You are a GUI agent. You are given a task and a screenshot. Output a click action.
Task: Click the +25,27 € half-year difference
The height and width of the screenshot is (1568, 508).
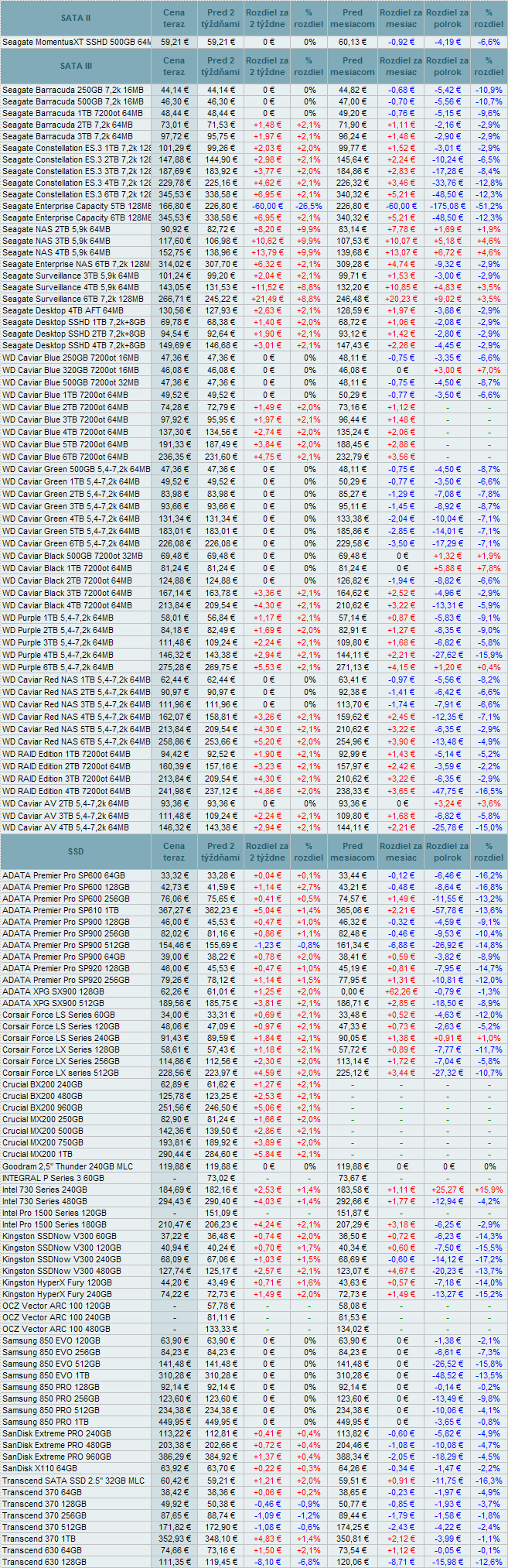coord(448,1190)
